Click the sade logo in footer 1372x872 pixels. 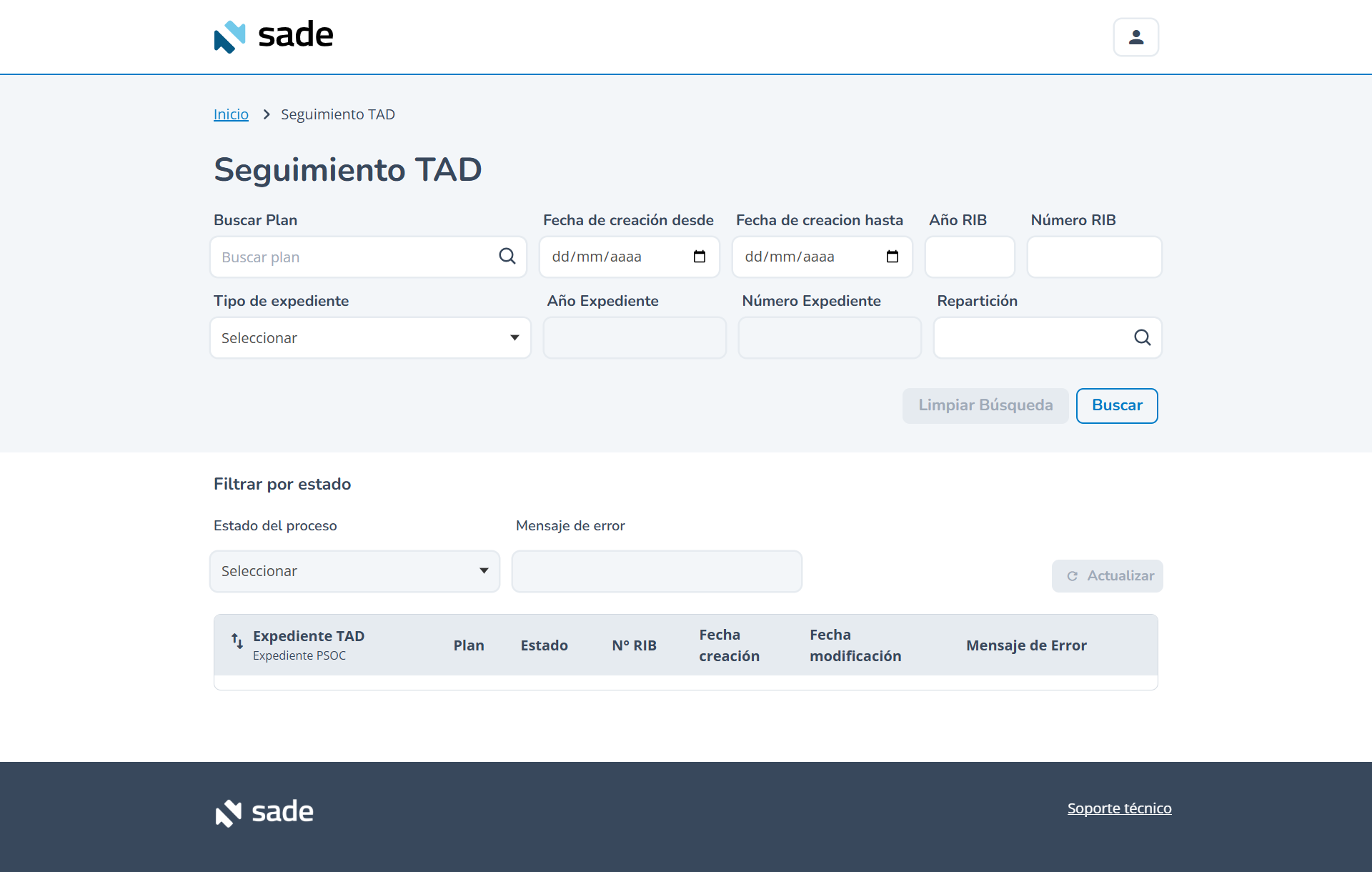[264, 813]
